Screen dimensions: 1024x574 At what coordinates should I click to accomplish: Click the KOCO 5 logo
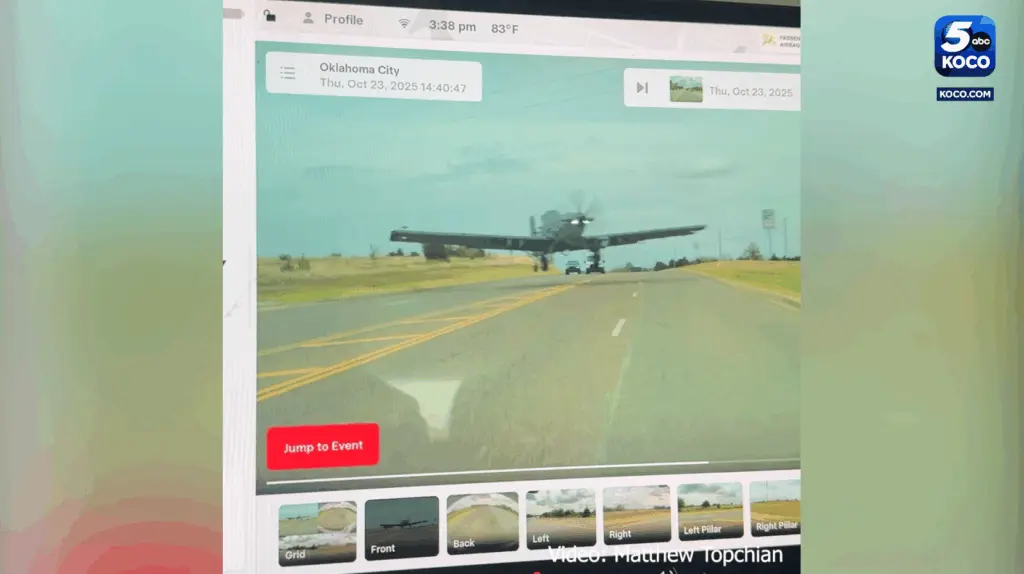964,47
